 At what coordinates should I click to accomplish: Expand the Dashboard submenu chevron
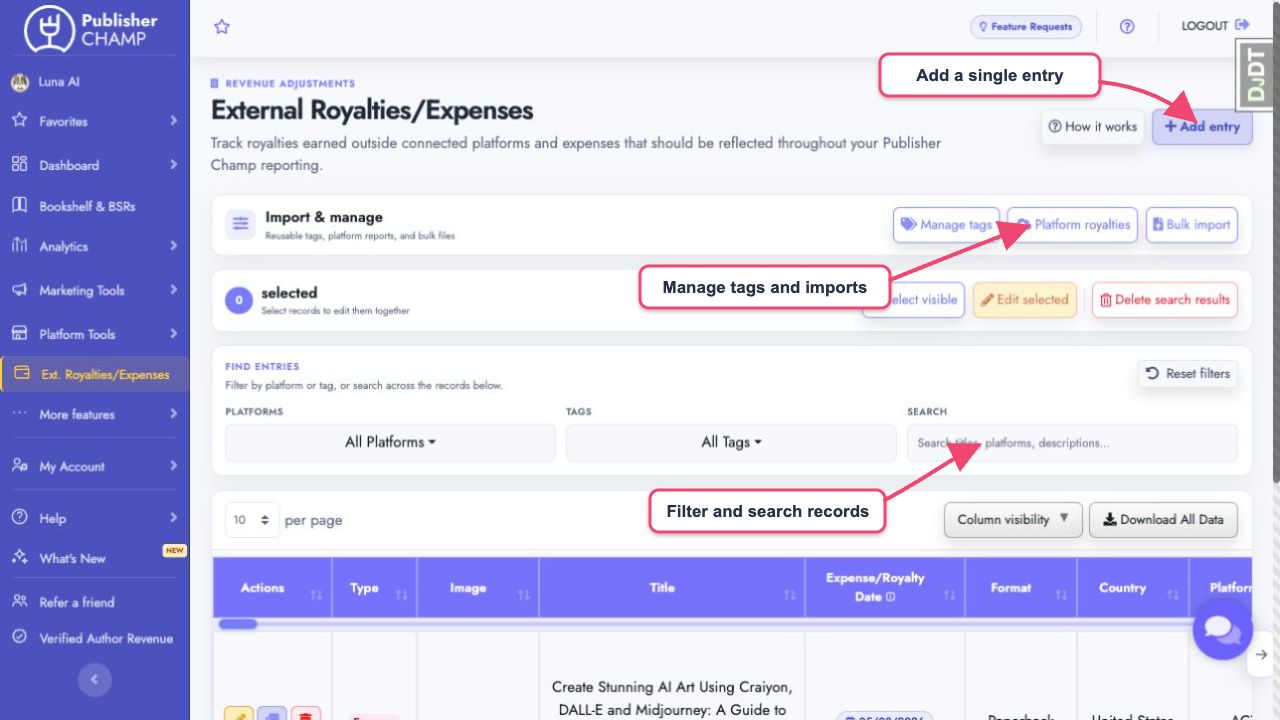(174, 164)
